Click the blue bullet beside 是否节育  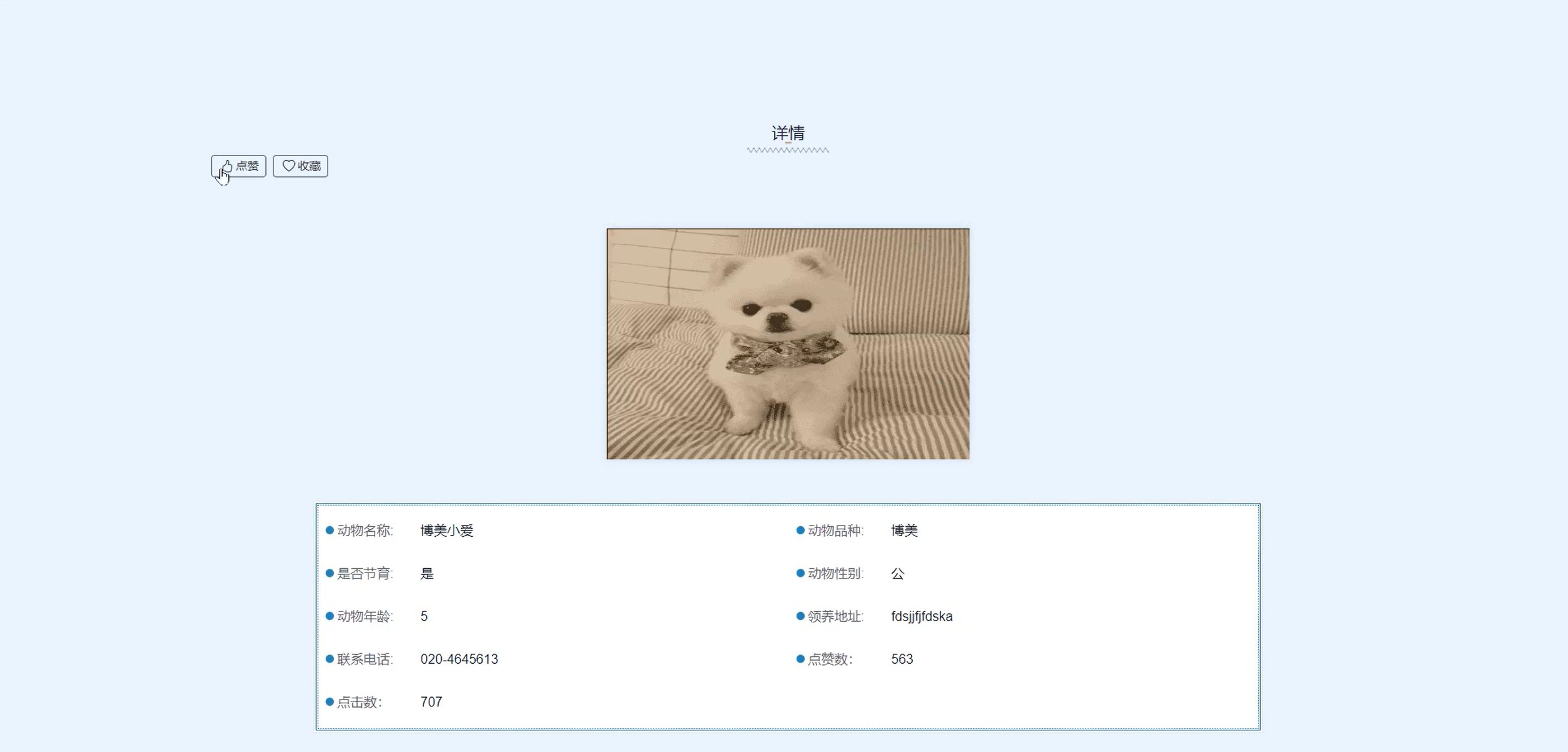click(x=330, y=573)
